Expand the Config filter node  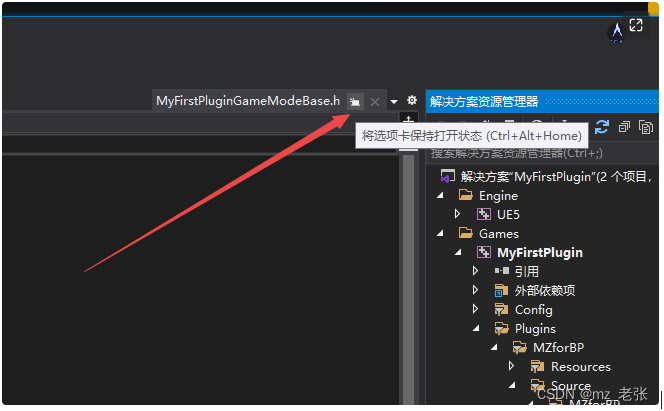(x=475, y=309)
